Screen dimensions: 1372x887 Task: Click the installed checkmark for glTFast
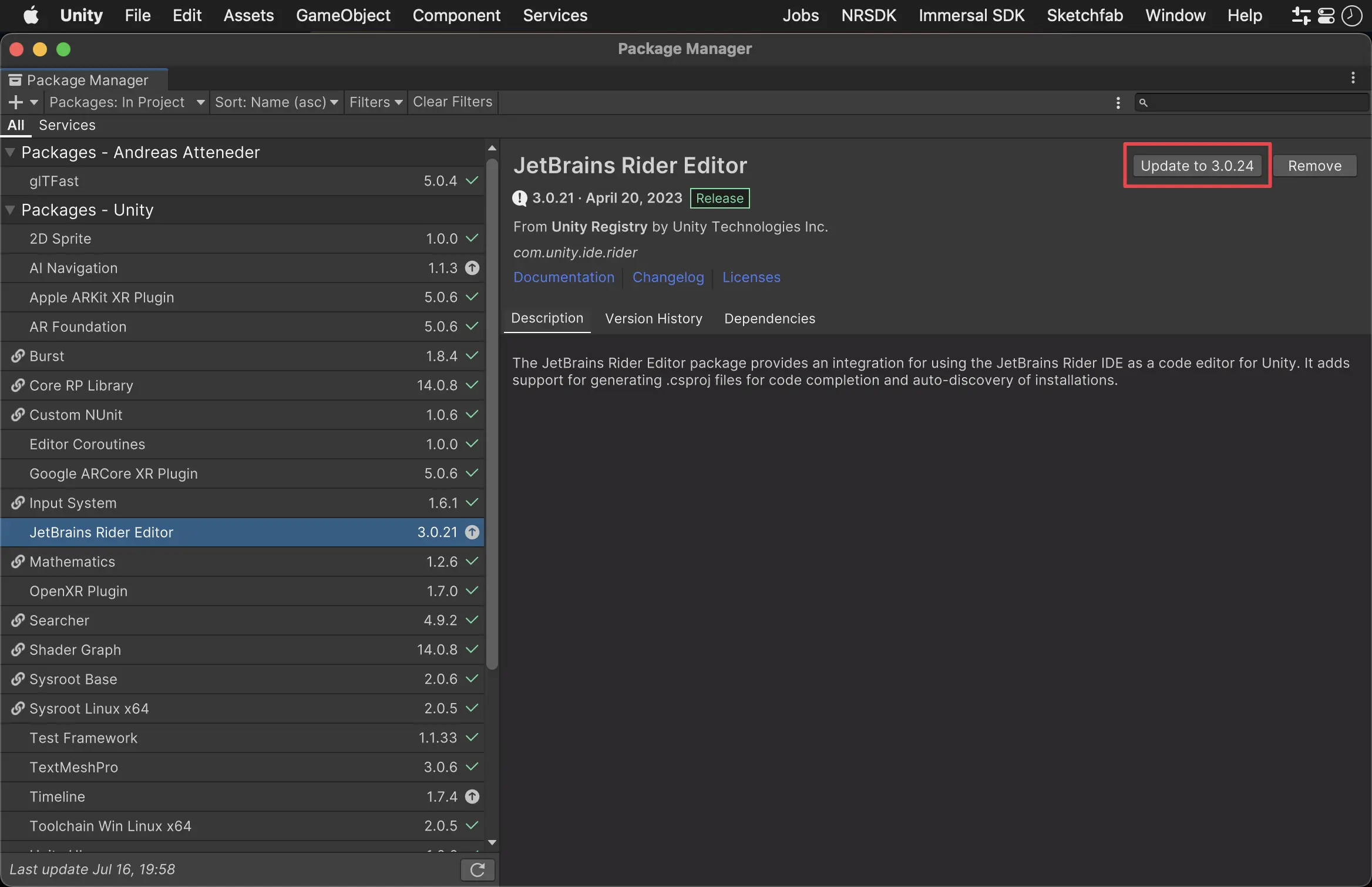(x=472, y=180)
